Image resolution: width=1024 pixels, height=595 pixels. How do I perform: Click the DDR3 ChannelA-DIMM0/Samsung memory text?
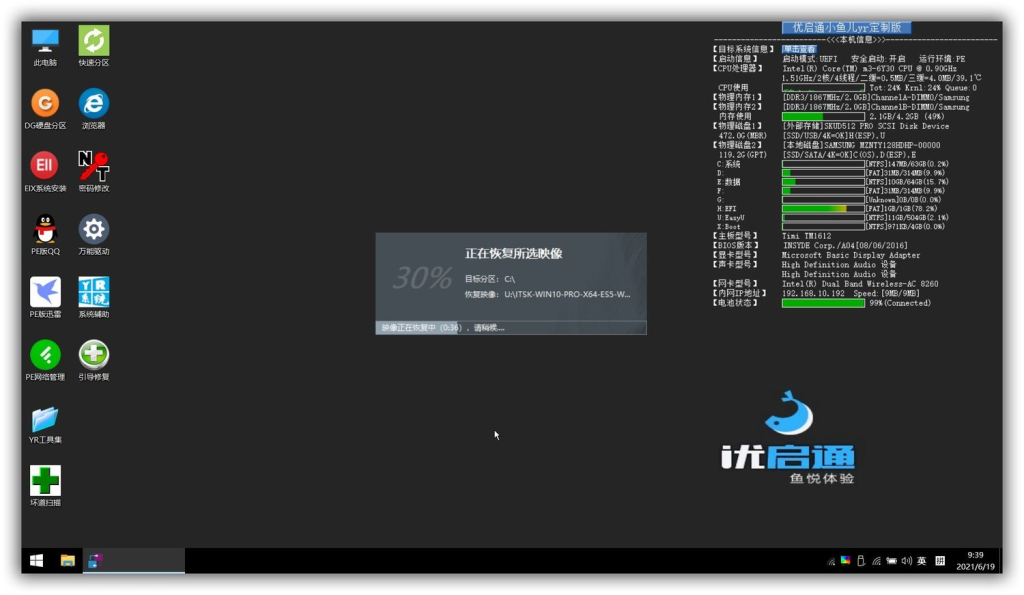[876, 97]
